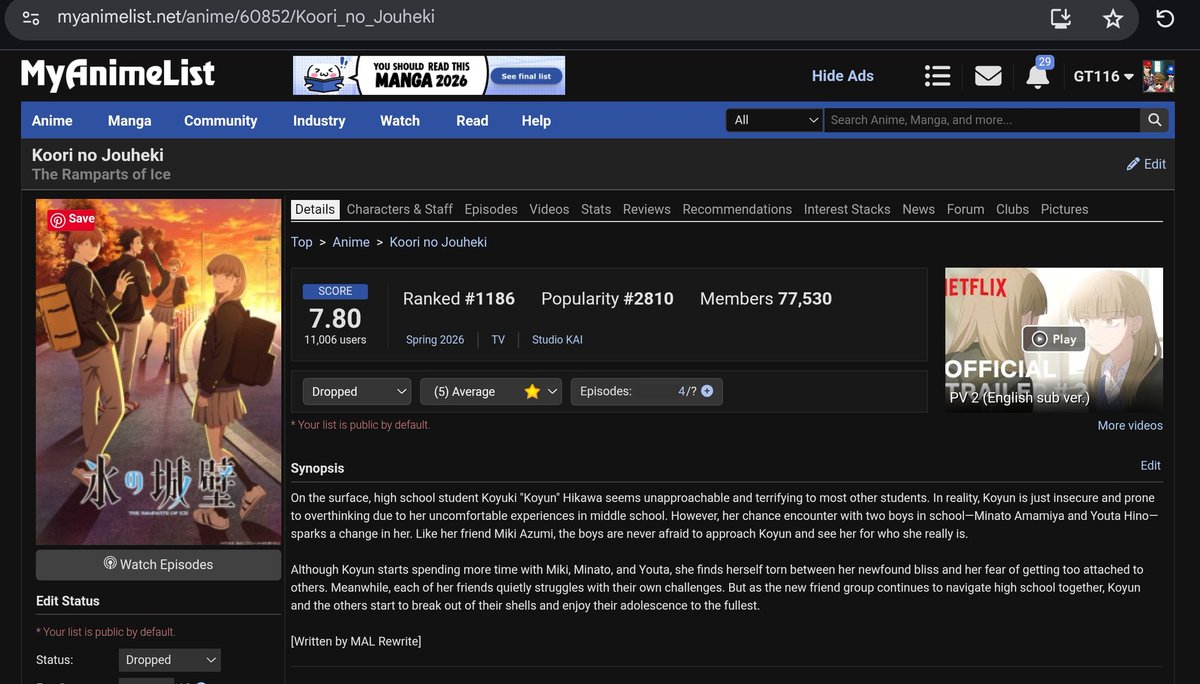The height and width of the screenshot is (684, 1200).
Task: Click into the search anime input field
Action: 982,120
